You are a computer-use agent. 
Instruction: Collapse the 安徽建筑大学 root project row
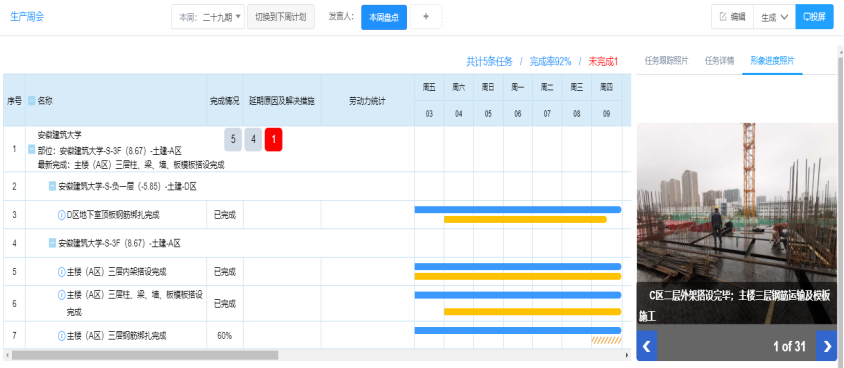tap(32, 150)
